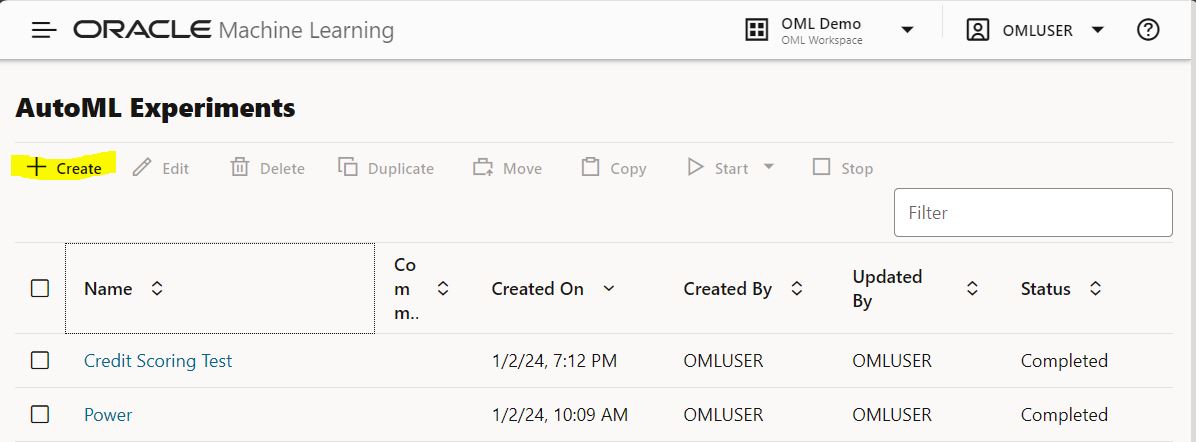Viewport: 1196px width, 442px height.
Task: Click the OML Demo workspace grid icon
Action: 758,30
